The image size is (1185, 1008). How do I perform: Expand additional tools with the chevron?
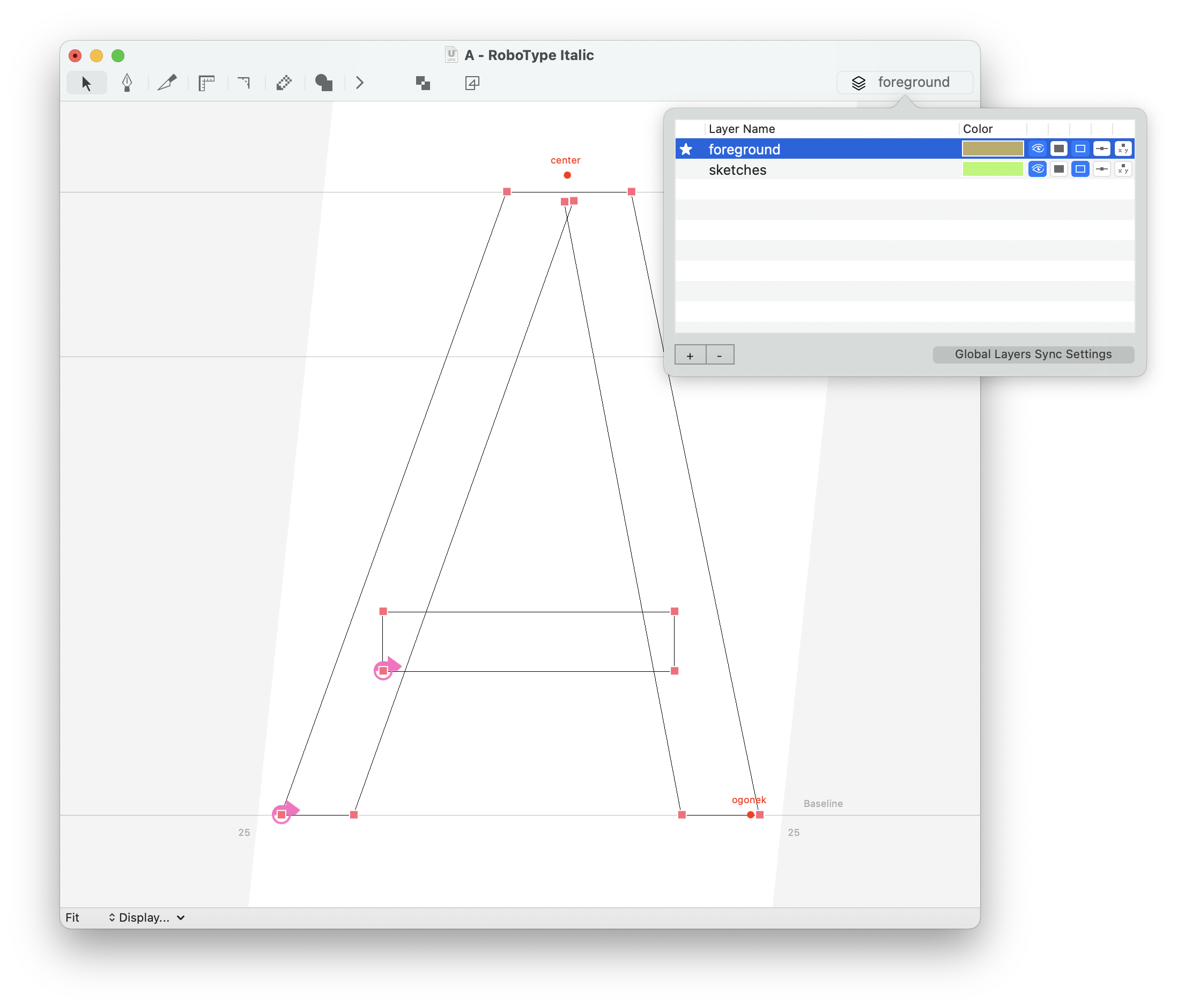(x=360, y=83)
